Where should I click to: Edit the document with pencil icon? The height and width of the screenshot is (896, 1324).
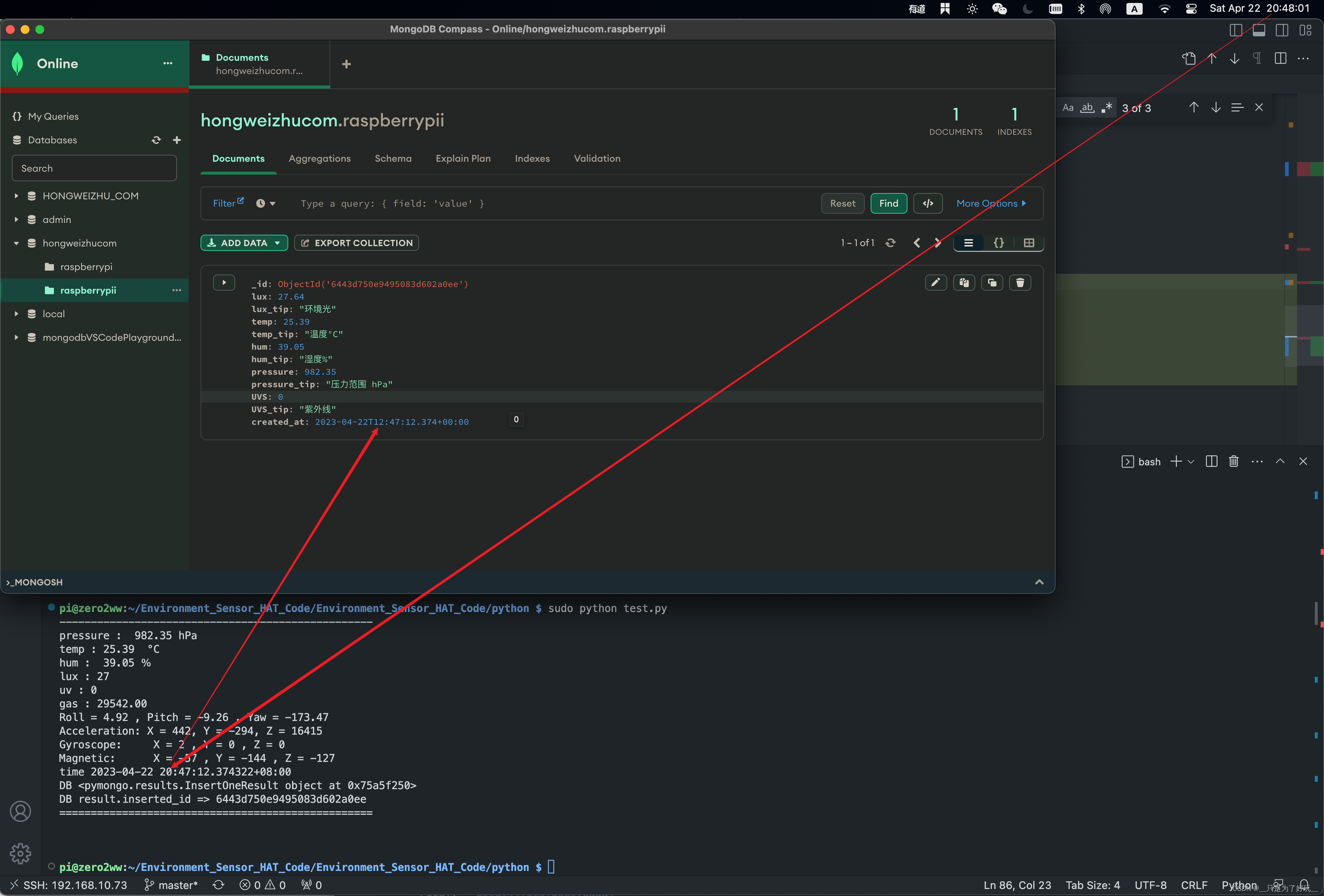[x=936, y=283]
